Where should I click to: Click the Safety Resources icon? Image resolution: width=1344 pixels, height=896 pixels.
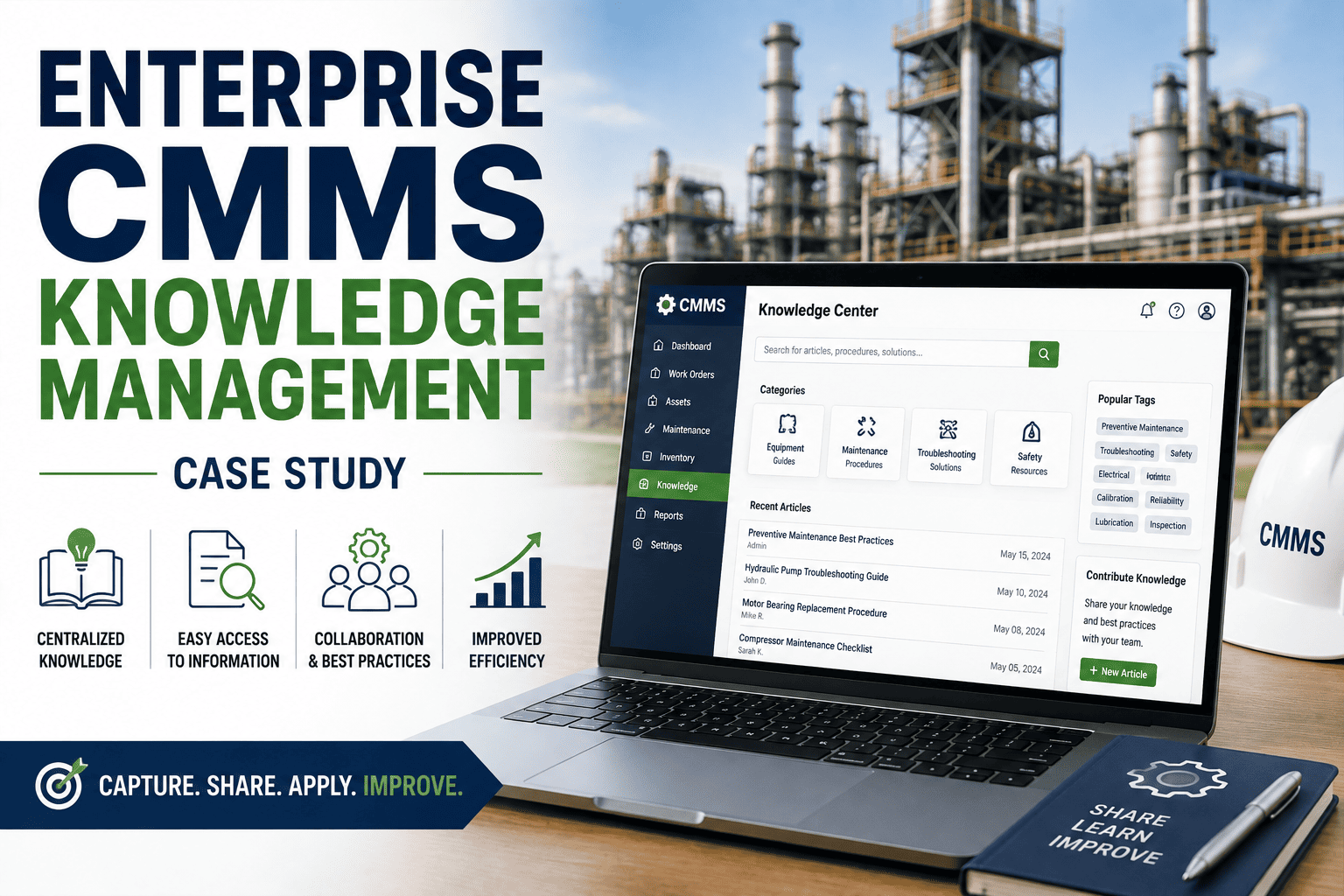(1032, 432)
